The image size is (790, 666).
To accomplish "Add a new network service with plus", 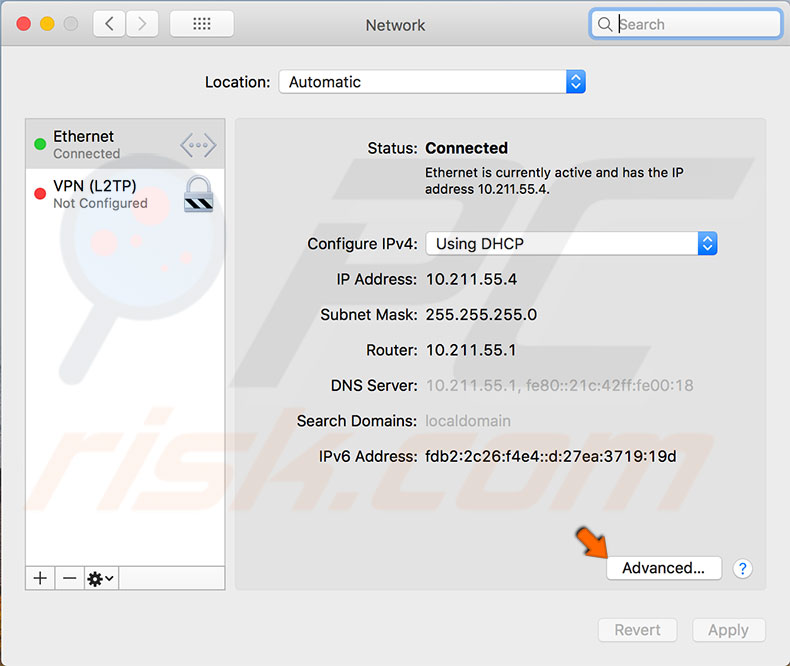I will tap(40, 578).
